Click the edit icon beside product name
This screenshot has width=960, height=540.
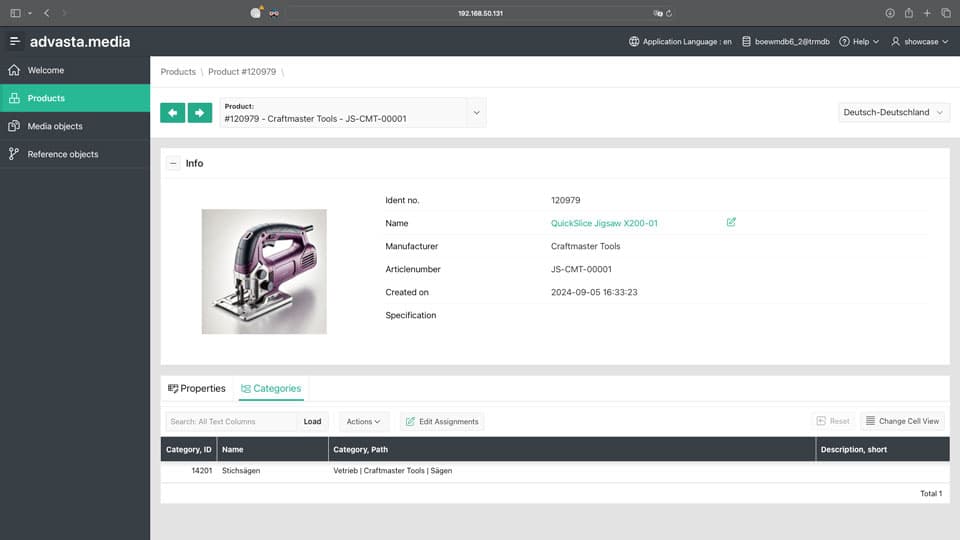(x=731, y=222)
